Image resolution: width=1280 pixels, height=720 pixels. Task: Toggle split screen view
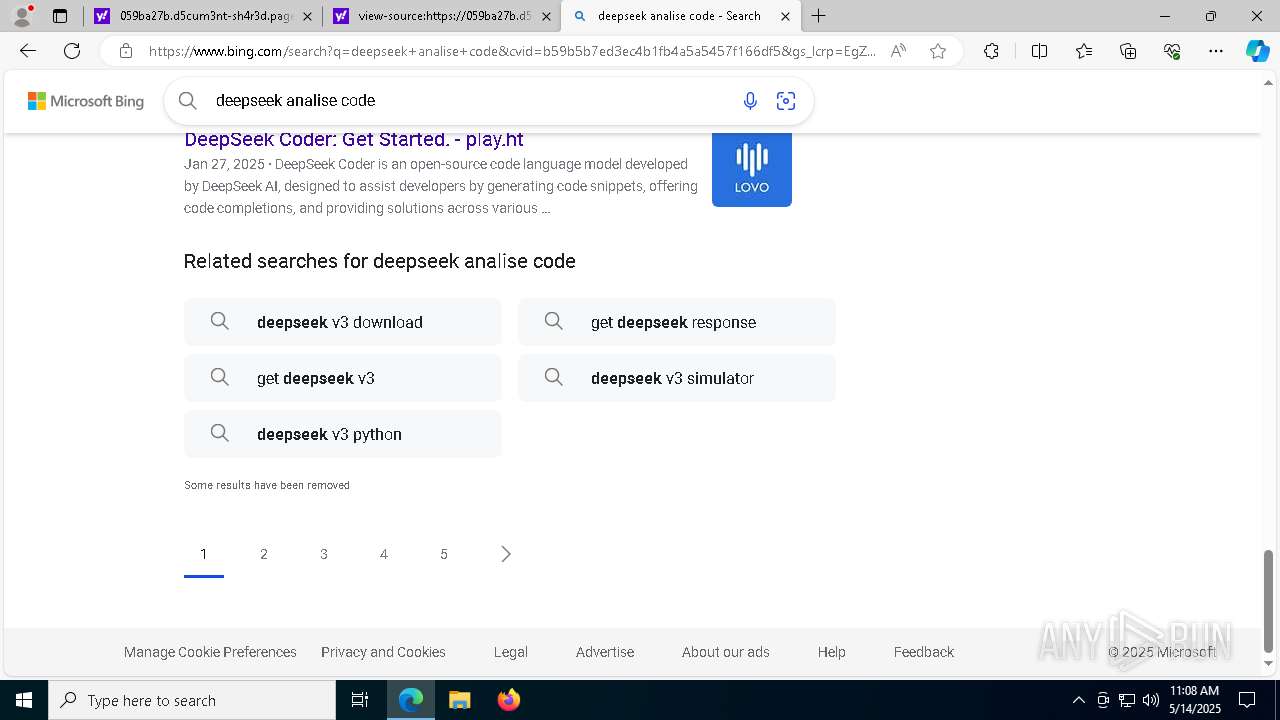[x=1039, y=51]
